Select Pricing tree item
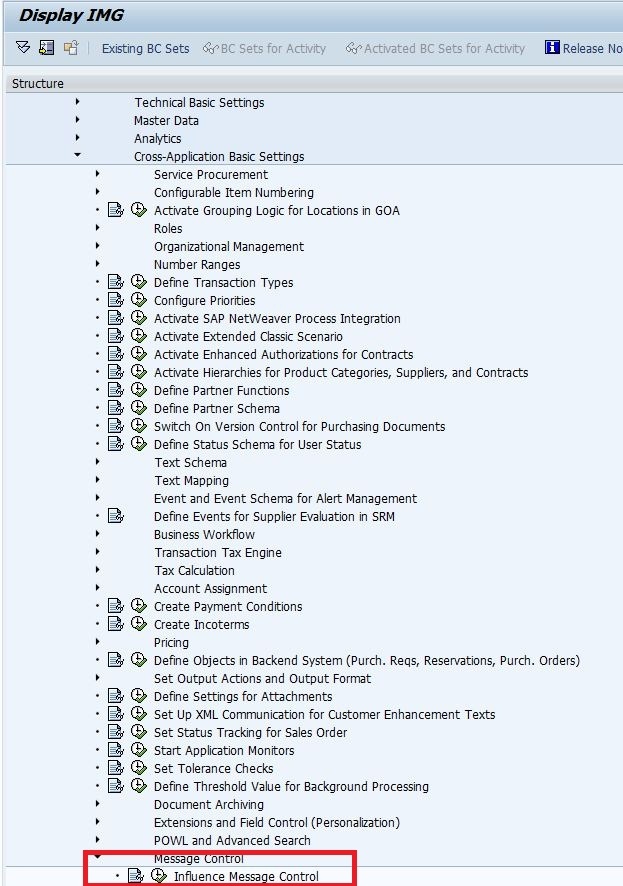 (x=171, y=642)
